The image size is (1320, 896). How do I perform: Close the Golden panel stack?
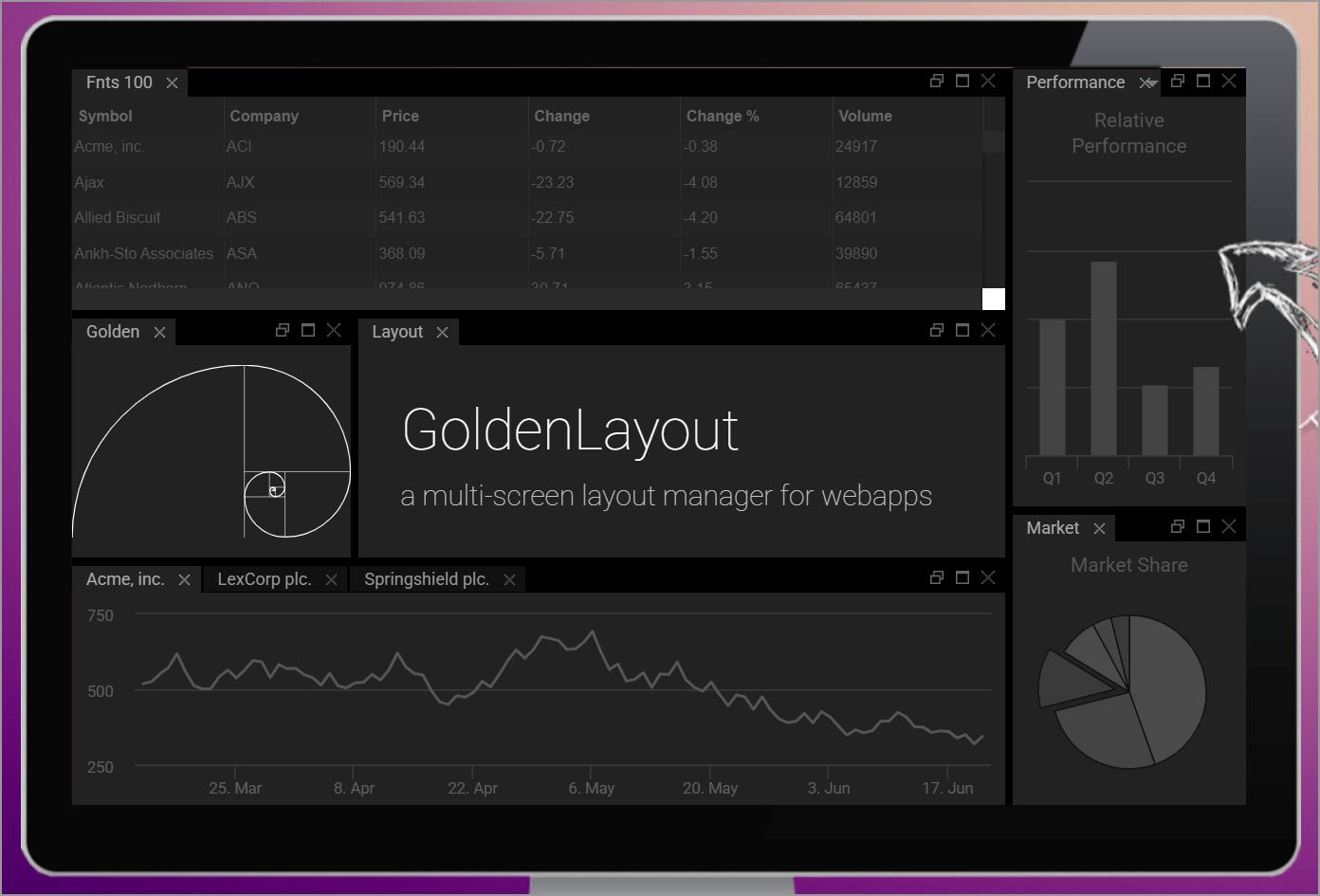coord(334,330)
